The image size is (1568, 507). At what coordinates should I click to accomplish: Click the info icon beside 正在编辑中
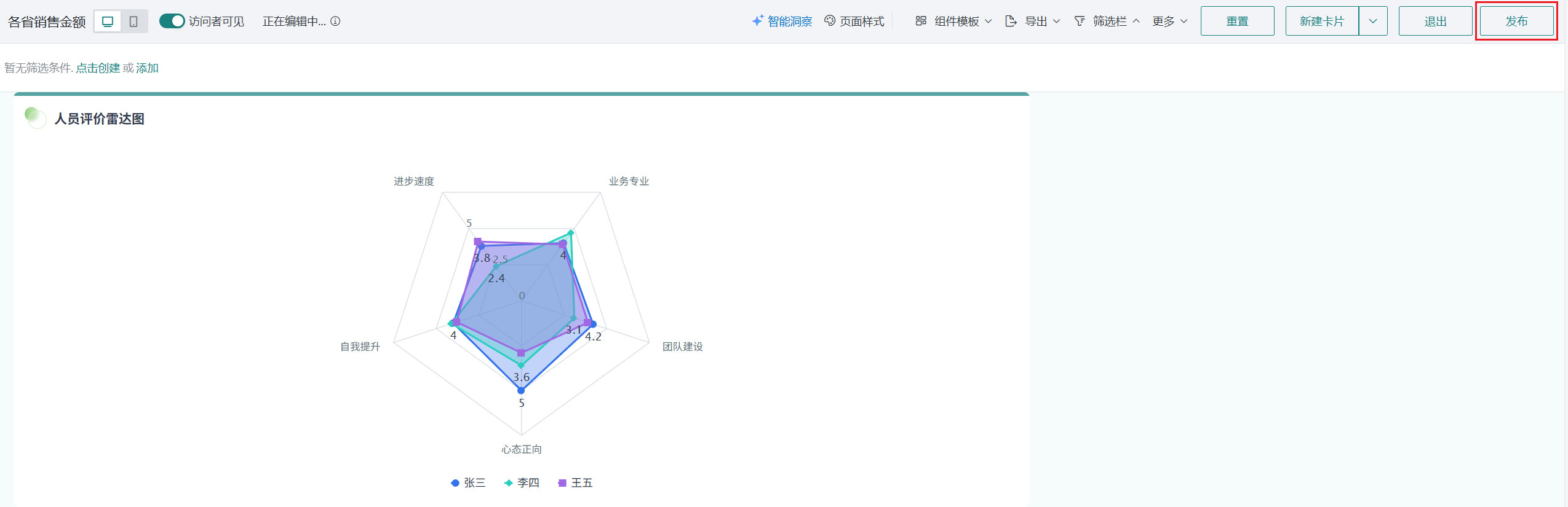coord(335,22)
